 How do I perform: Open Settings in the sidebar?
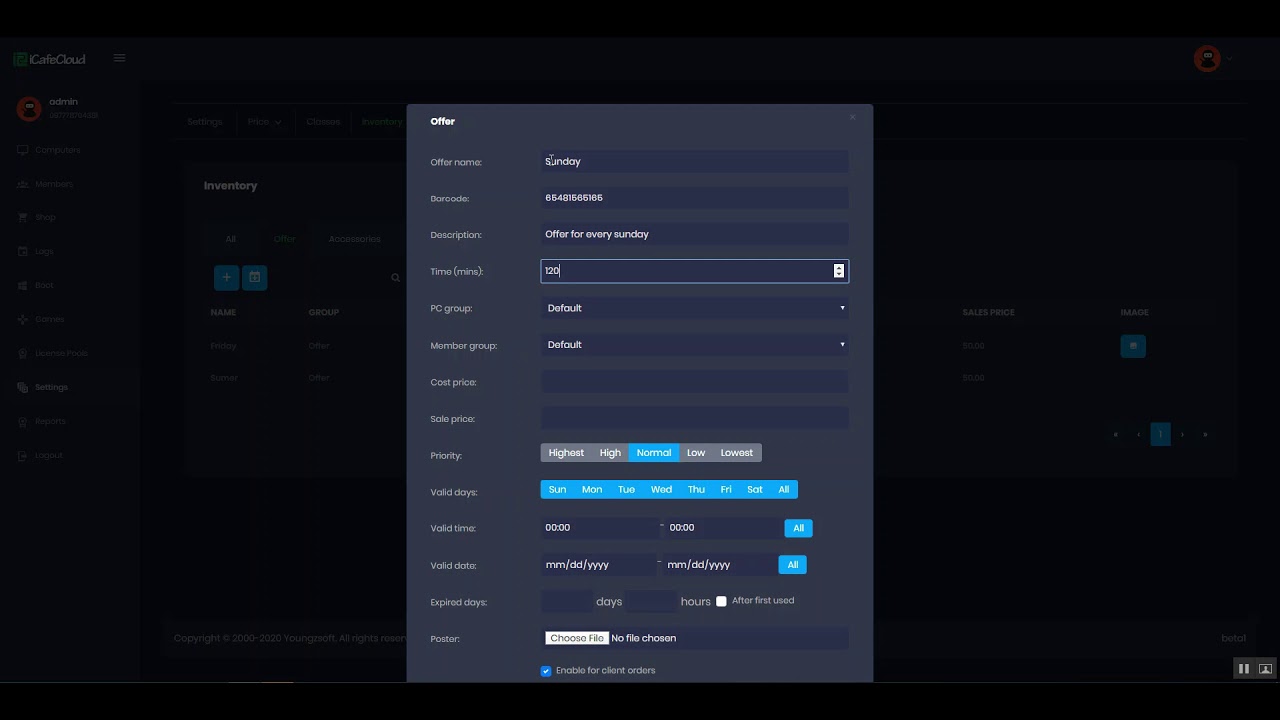[x=44, y=387]
